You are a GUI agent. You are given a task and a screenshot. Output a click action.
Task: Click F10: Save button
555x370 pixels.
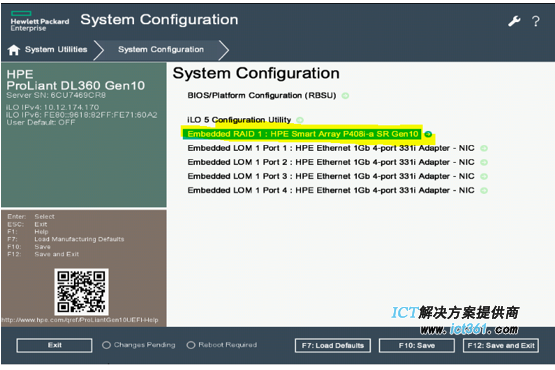coord(417,346)
